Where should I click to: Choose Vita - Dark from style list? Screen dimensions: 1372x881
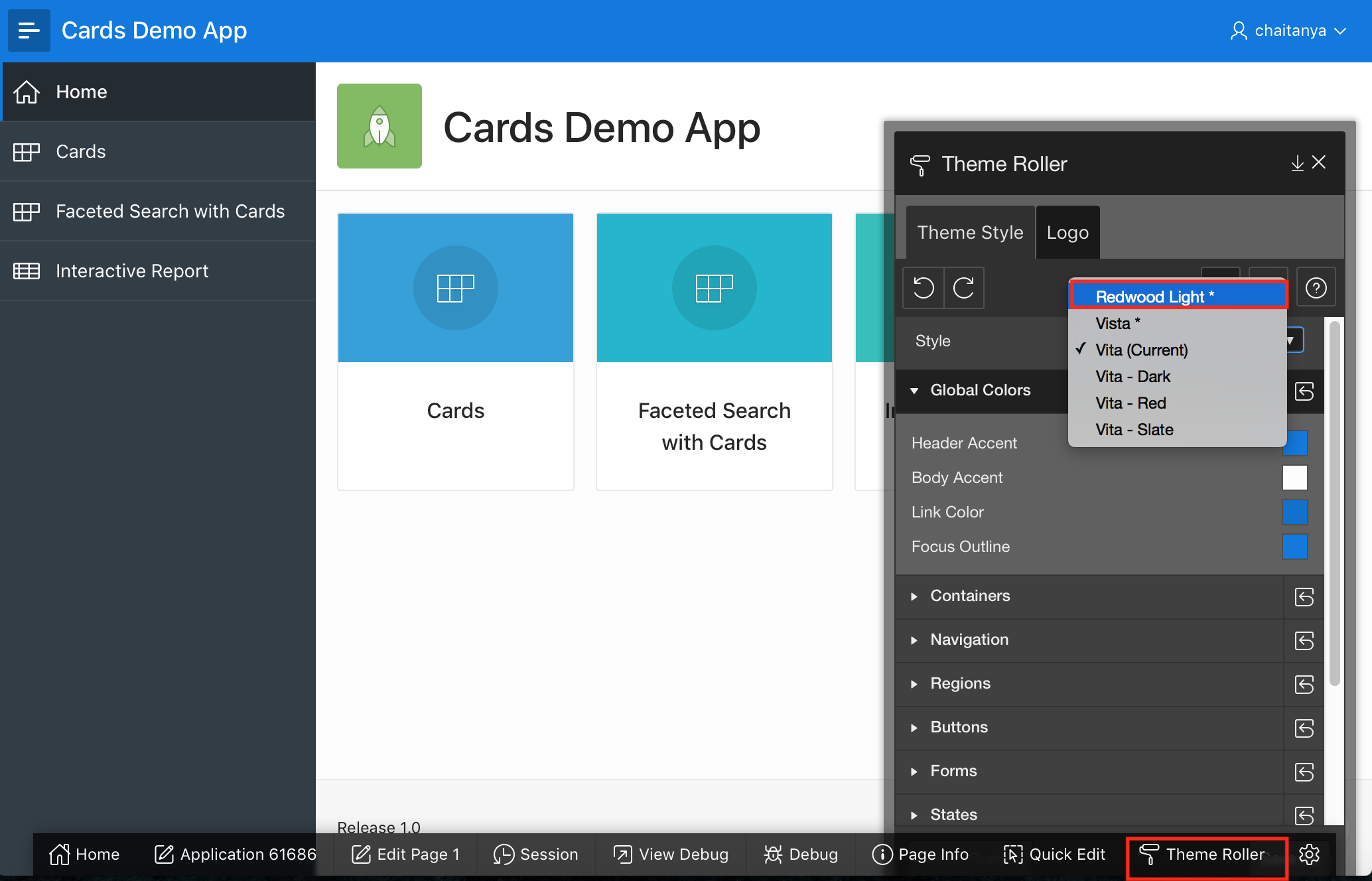pyautogui.click(x=1132, y=377)
